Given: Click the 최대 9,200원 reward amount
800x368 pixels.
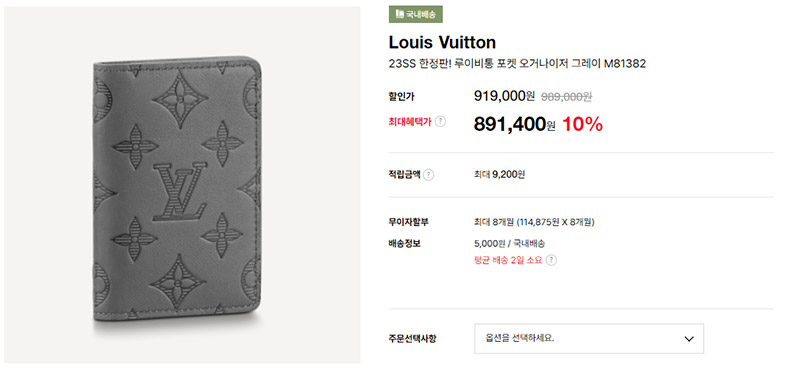Looking at the screenshot, I should coord(499,175).
